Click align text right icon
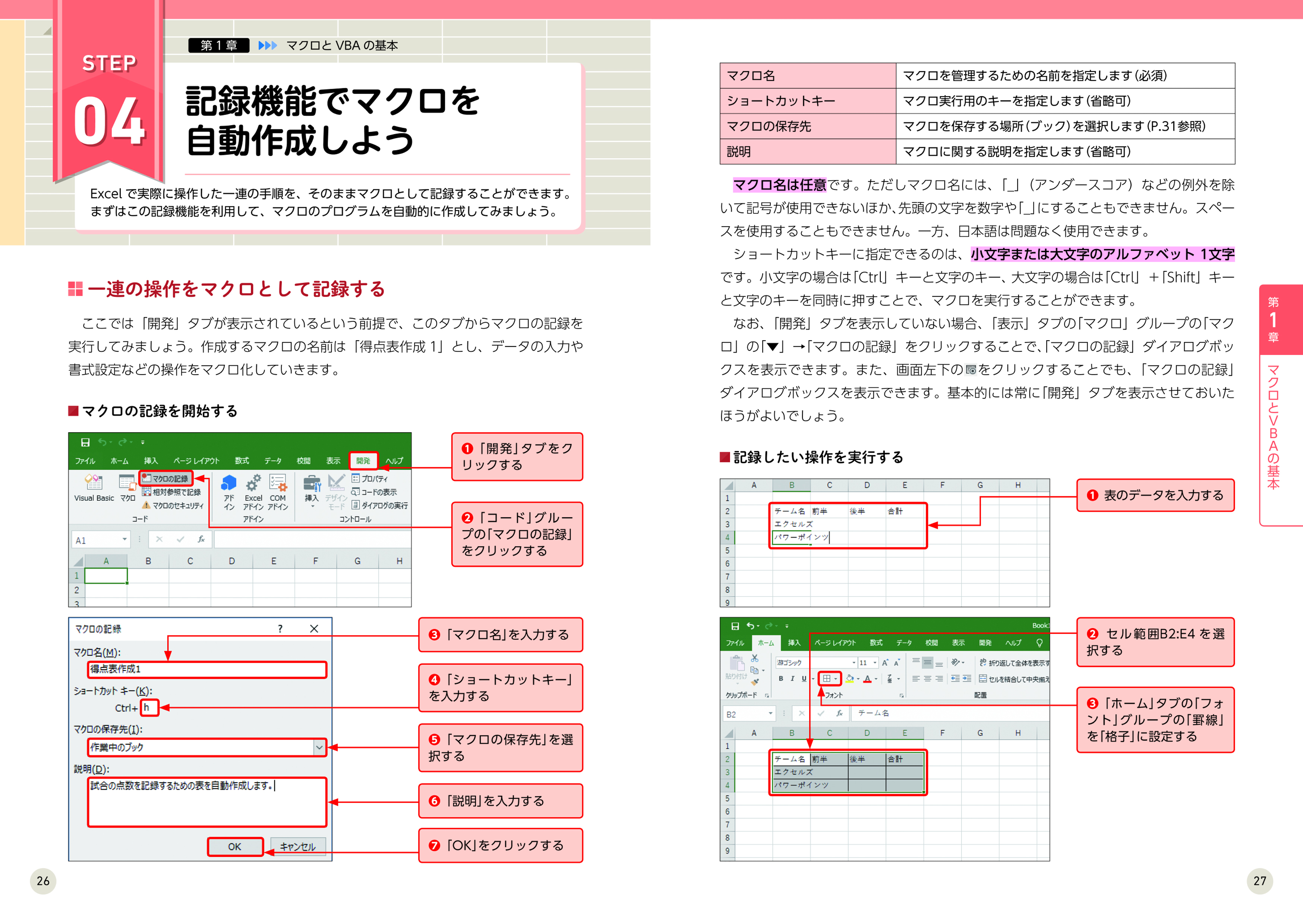The width and height of the screenshot is (1303, 924). tap(939, 679)
